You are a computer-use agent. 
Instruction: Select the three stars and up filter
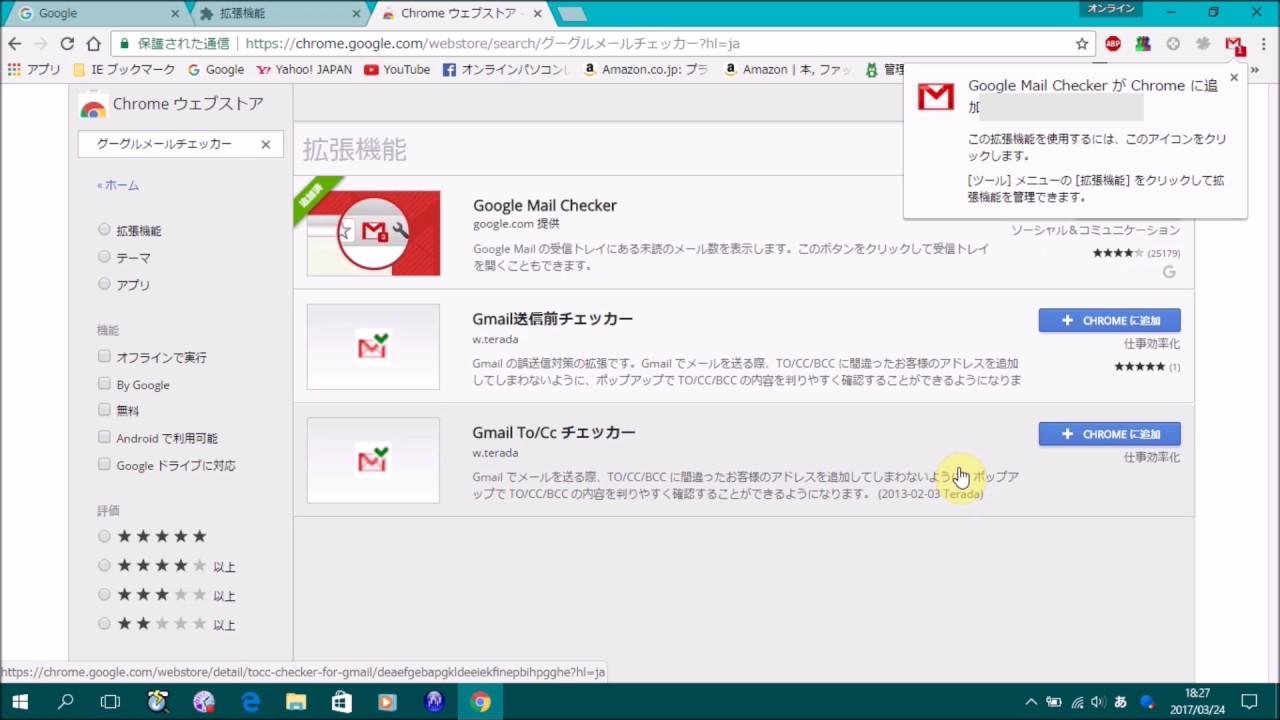coord(104,594)
